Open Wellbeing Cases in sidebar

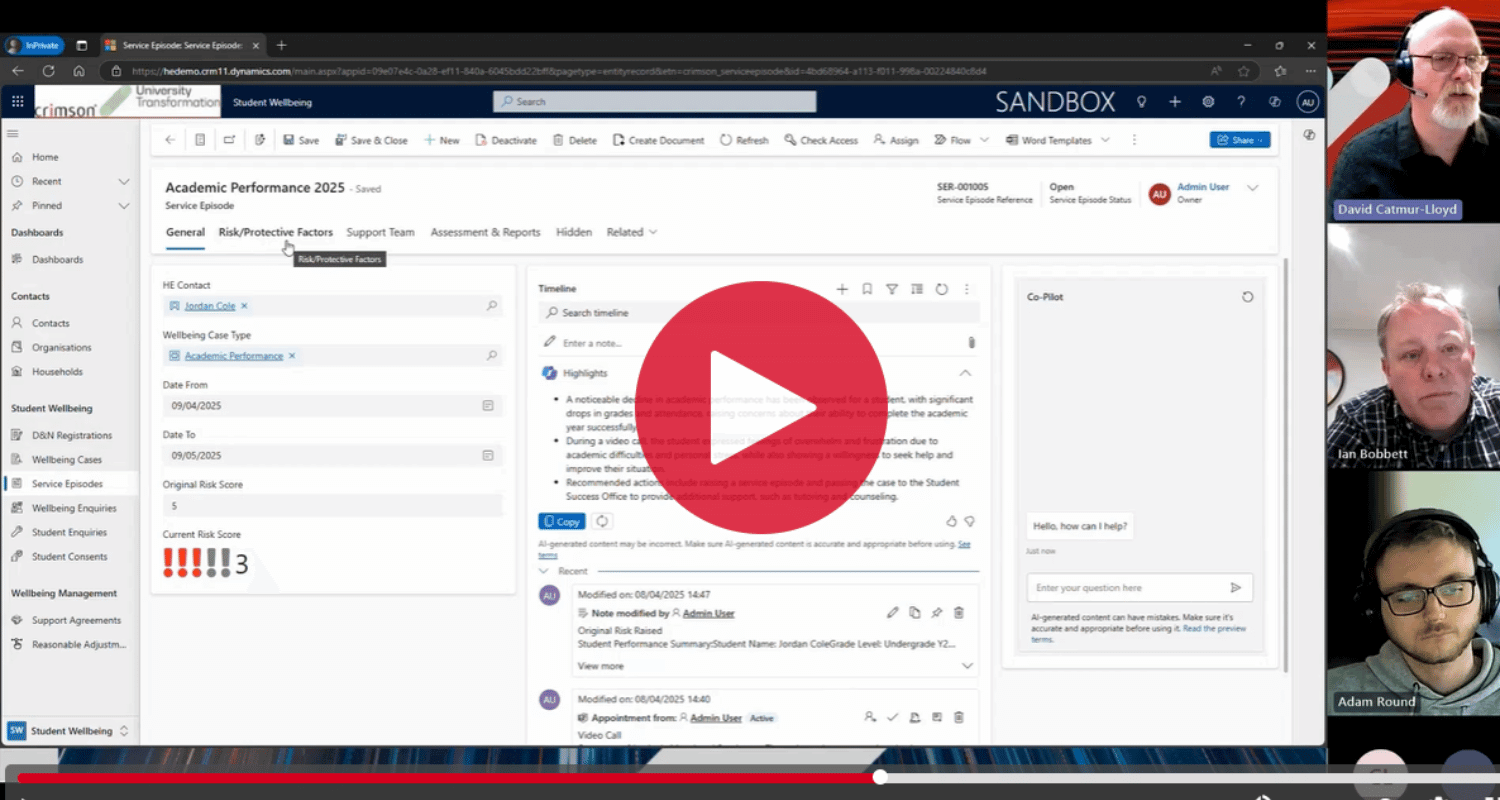point(67,460)
